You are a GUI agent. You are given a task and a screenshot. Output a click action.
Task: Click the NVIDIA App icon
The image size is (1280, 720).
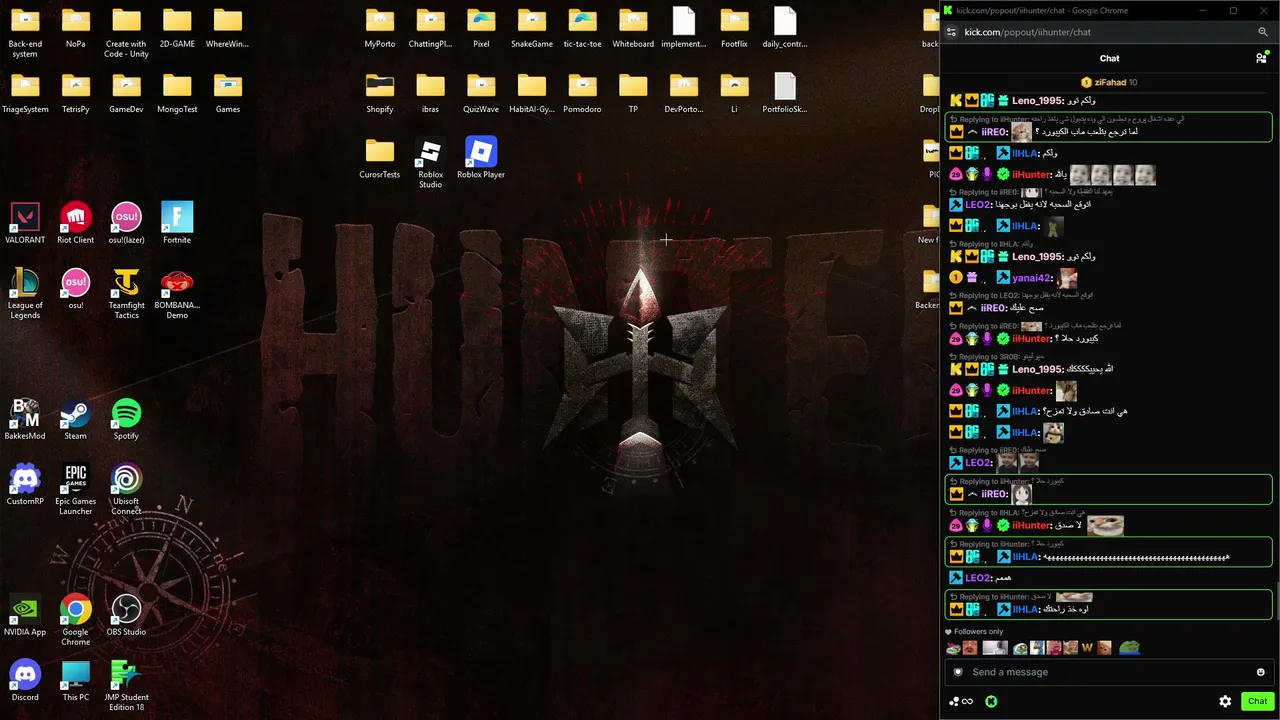(x=25, y=616)
